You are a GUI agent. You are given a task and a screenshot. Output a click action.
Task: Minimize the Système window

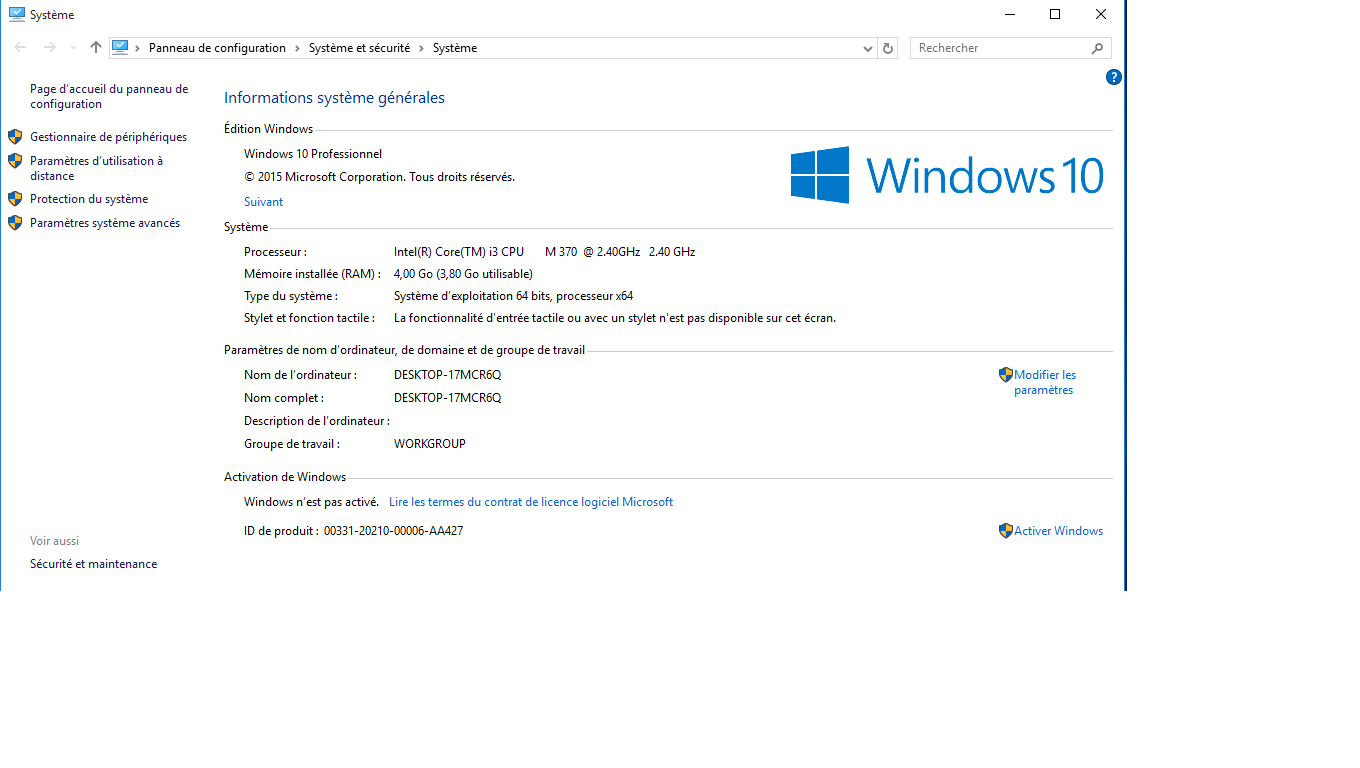click(1009, 14)
